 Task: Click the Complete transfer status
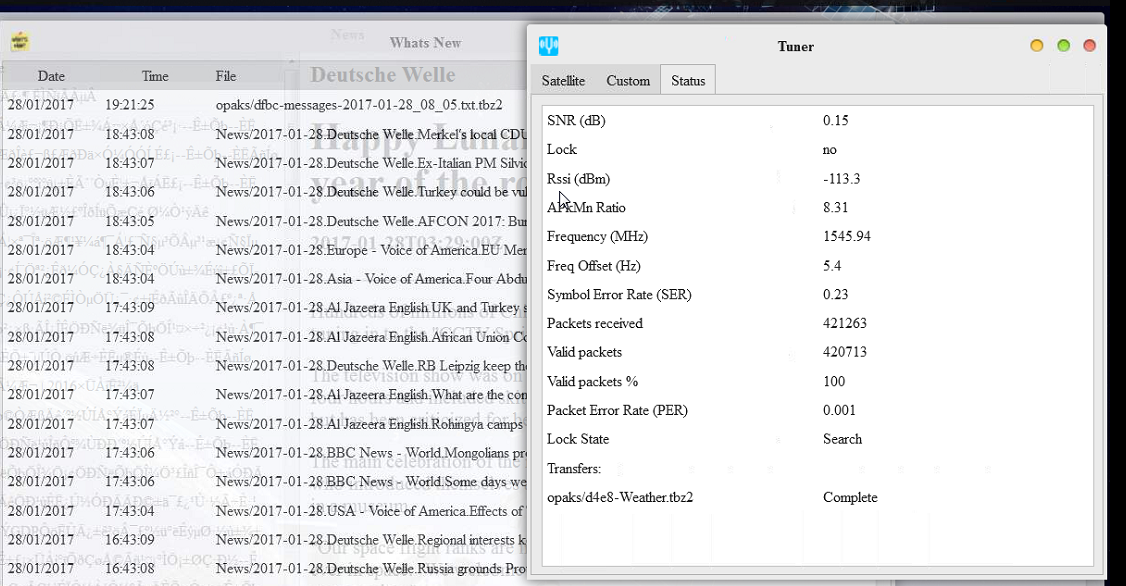[x=850, y=497]
